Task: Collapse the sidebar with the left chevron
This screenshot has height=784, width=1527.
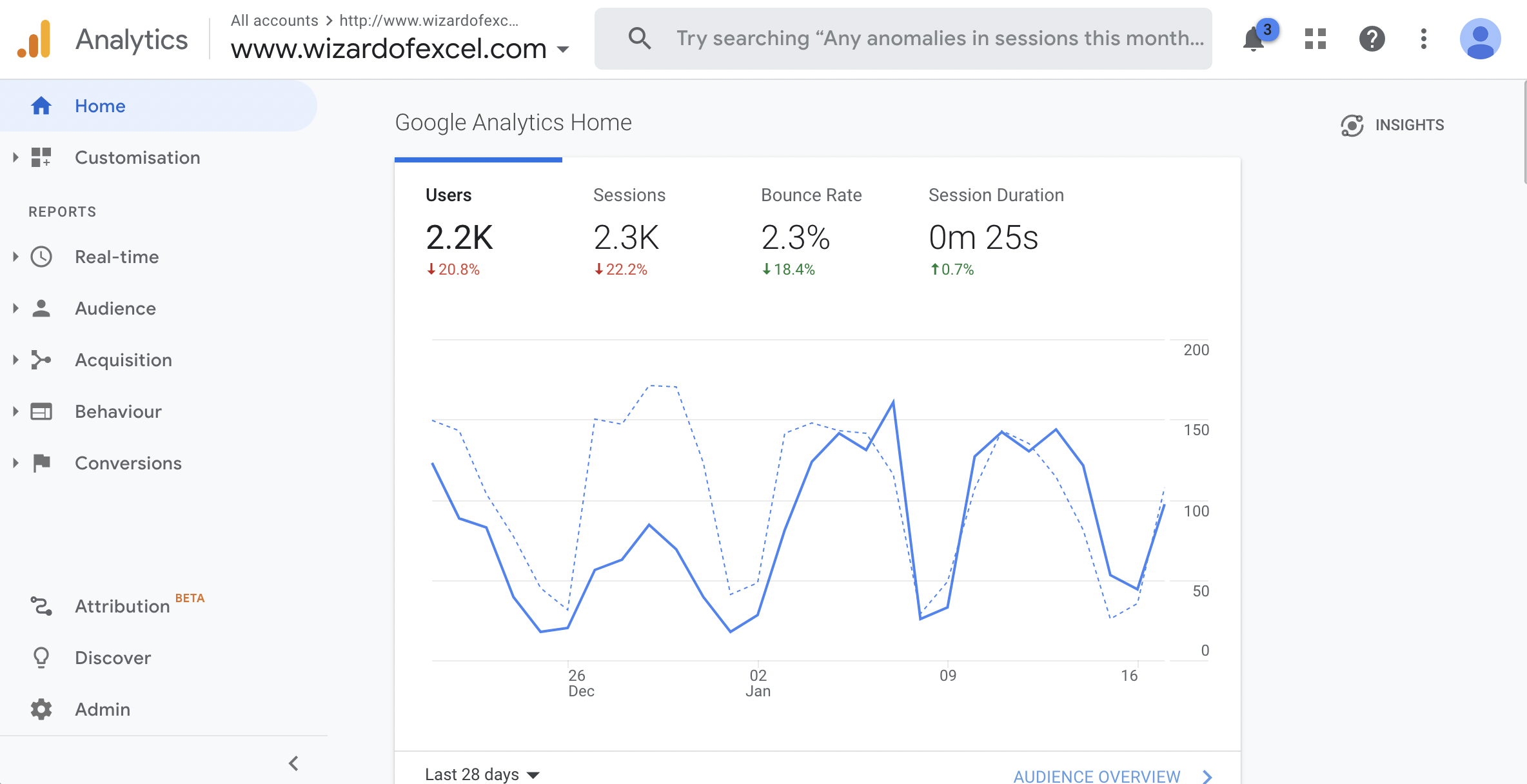Action: tap(293, 763)
